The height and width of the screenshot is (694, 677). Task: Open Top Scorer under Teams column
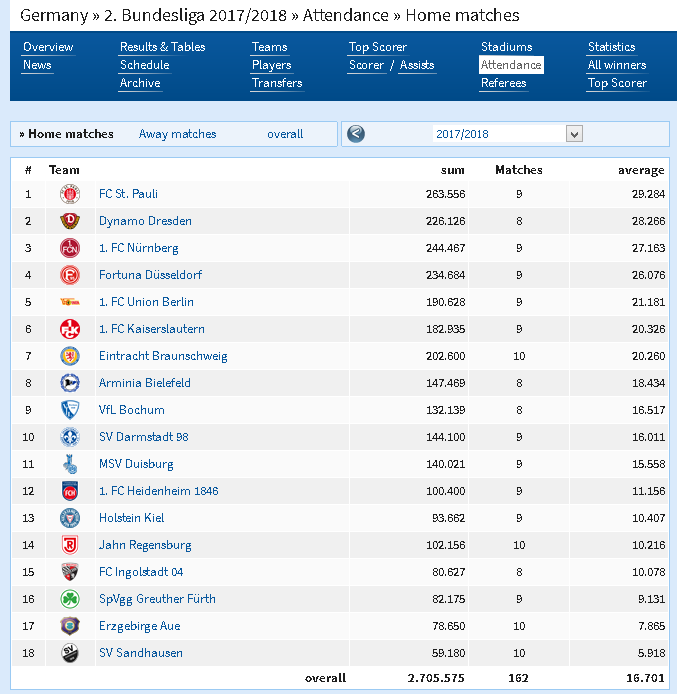click(x=378, y=47)
